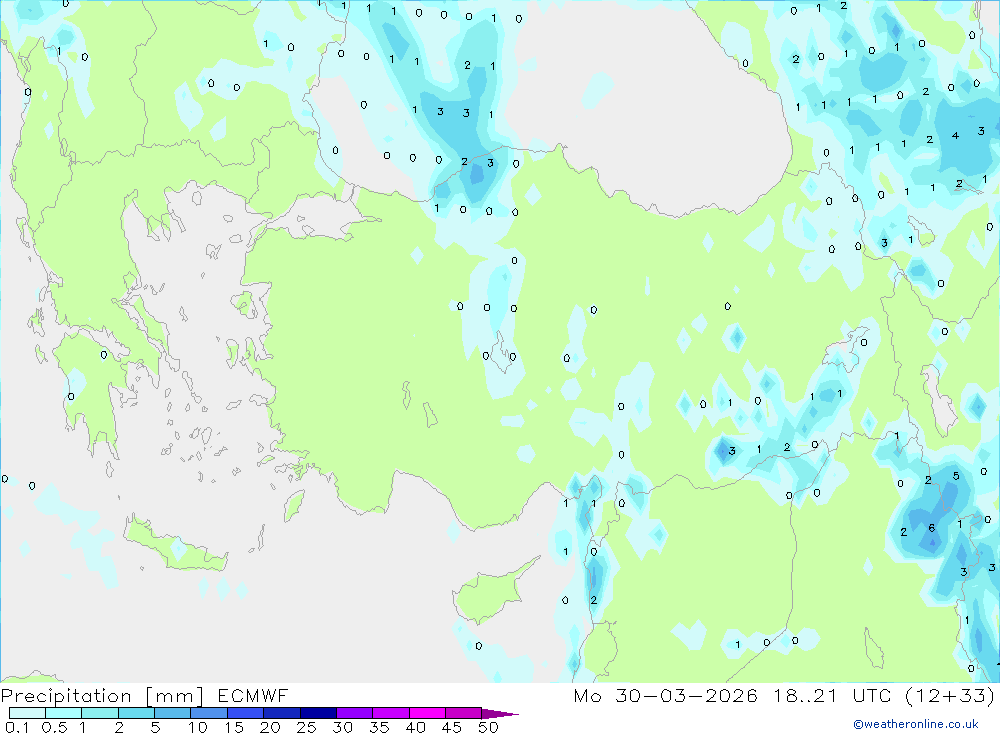Click the '[mm]' unit label
Screen dimensions: 1000x733
174,696
